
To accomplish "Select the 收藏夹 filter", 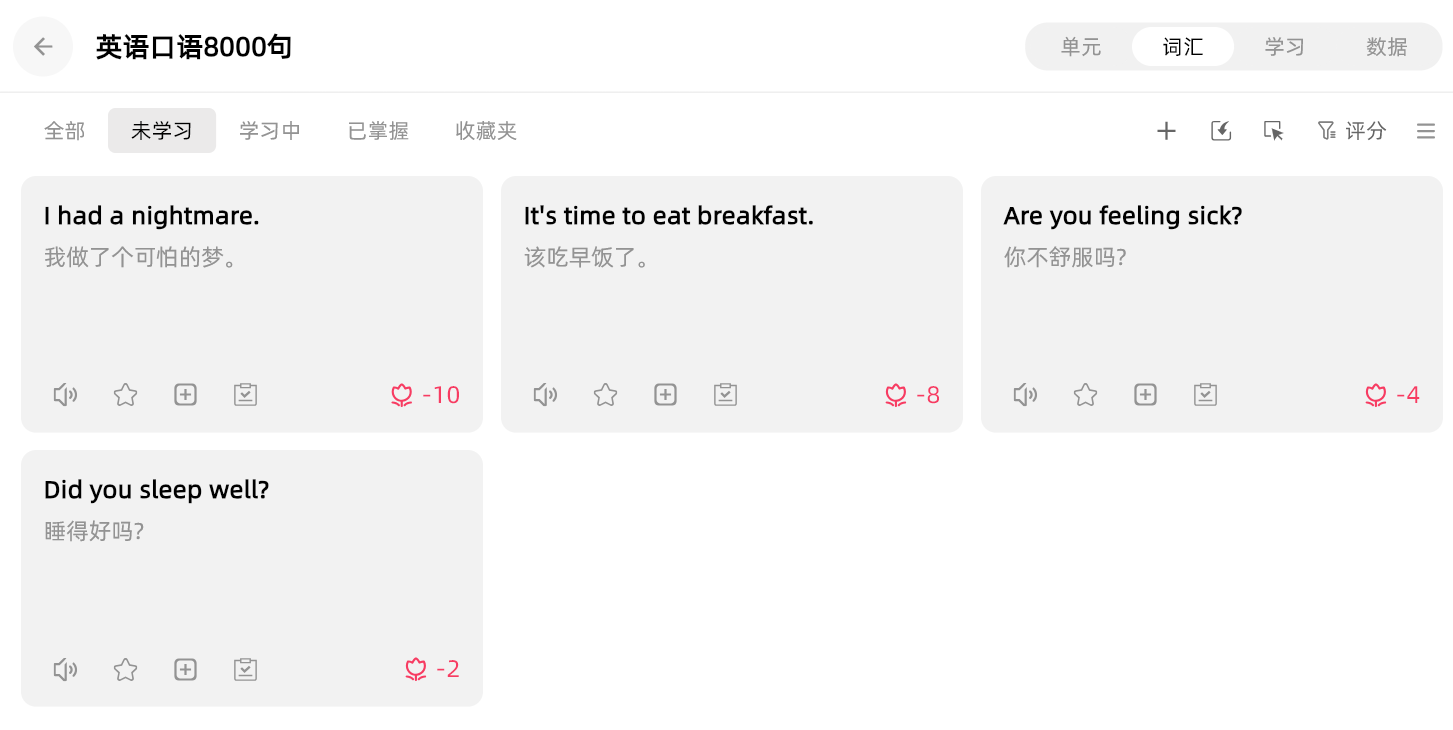I will [x=486, y=131].
